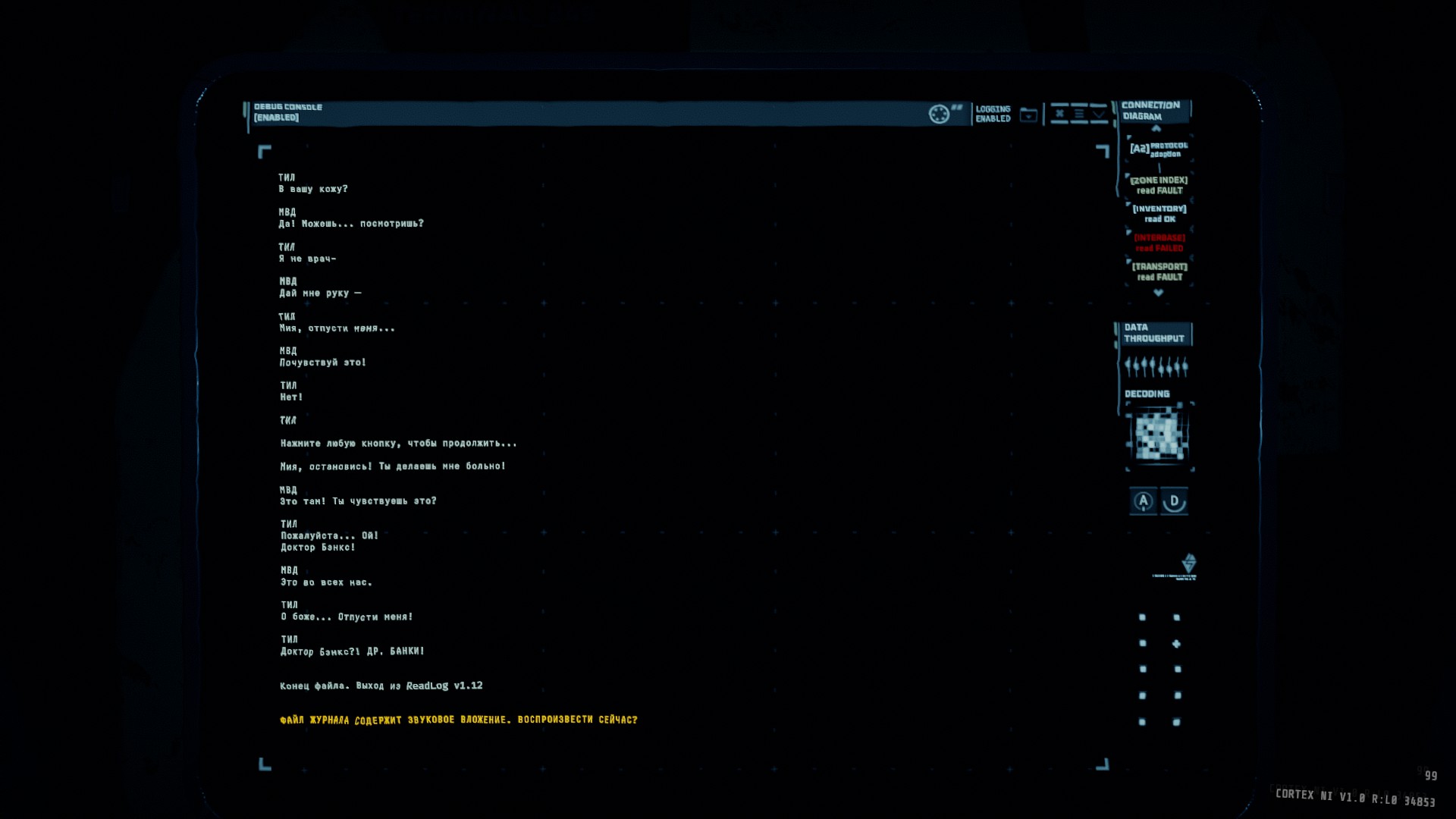The height and width of the screenshot is (819, 1456).
Task: Expand the A2 Protocol adoption node
Action: coord(1159,149)
